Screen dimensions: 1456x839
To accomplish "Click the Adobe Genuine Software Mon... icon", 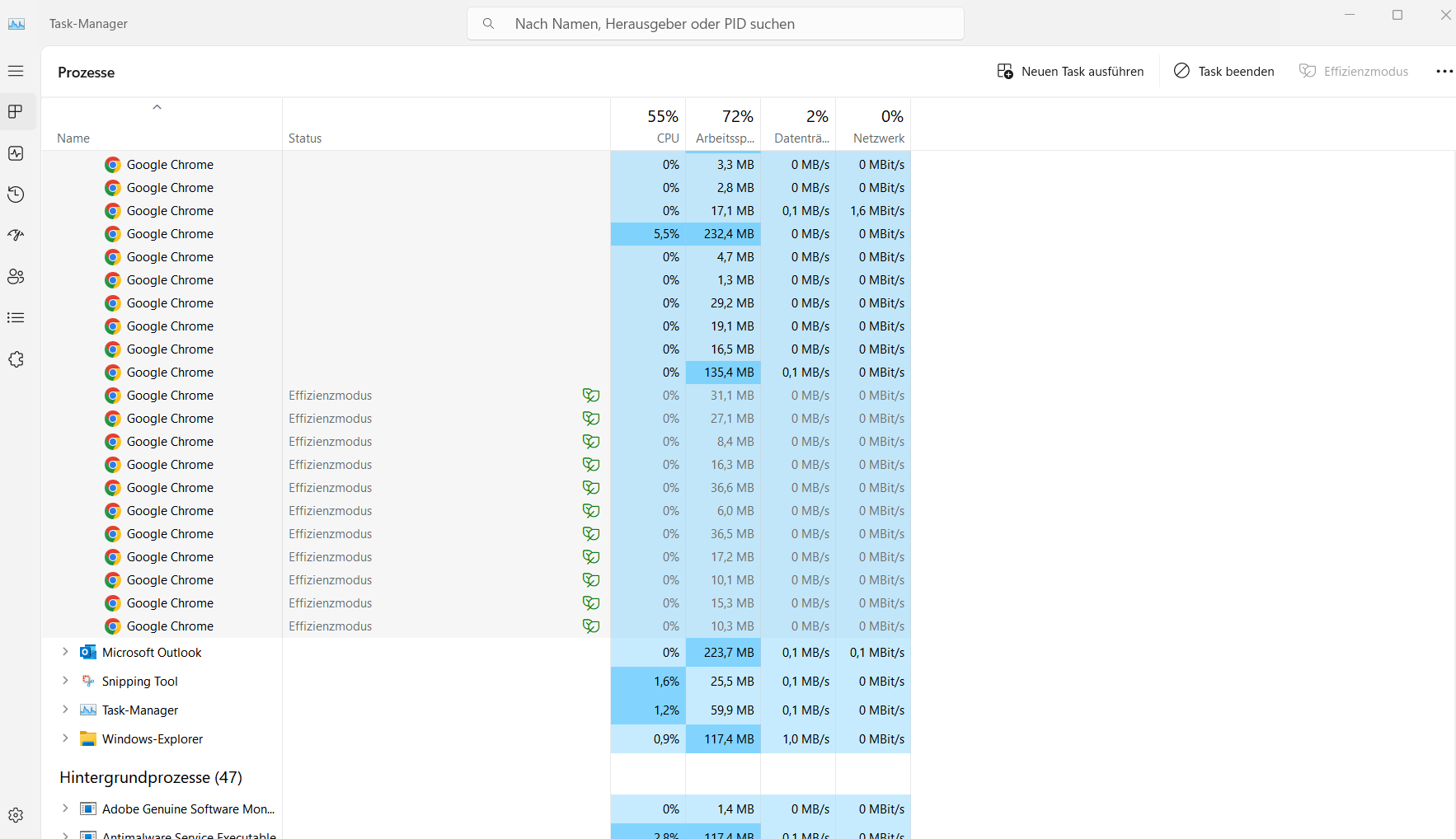I will coord(88,809).
